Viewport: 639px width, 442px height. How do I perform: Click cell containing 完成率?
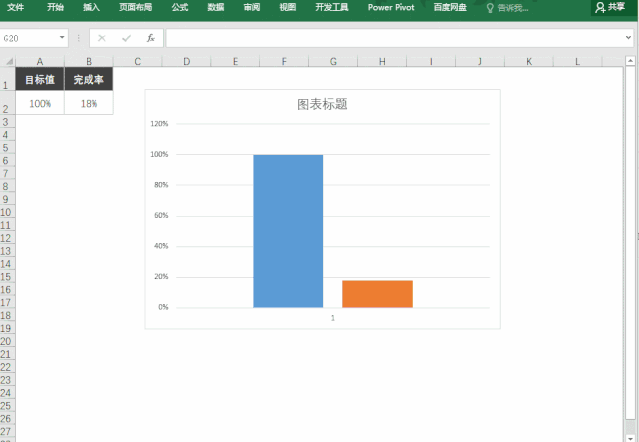point(89,79)
